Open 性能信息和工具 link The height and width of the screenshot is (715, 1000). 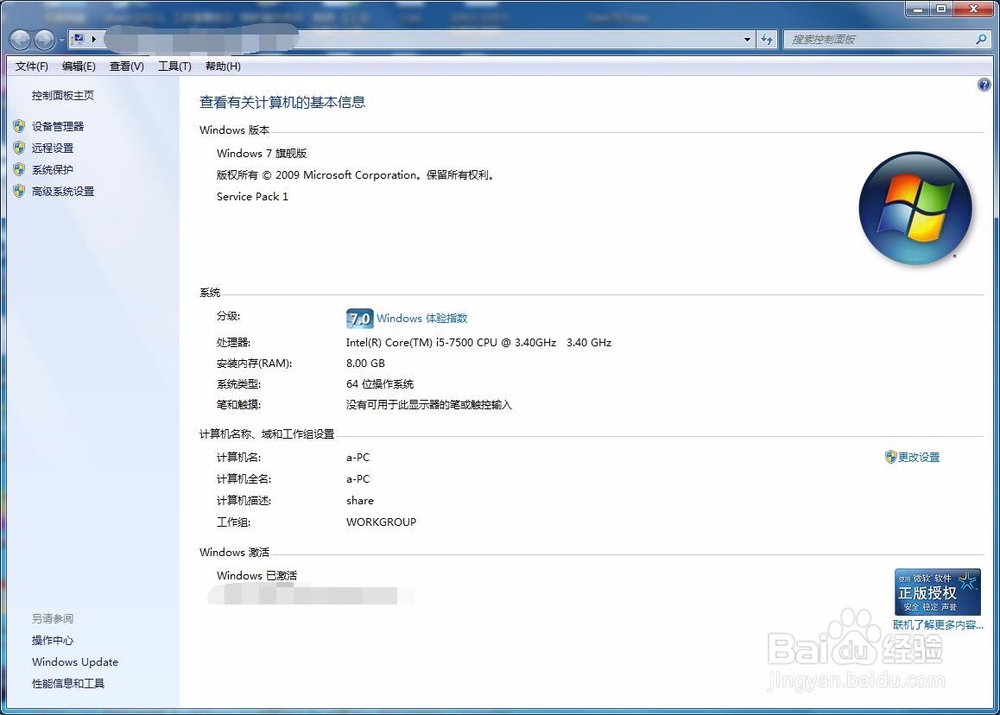coord(68,684)
